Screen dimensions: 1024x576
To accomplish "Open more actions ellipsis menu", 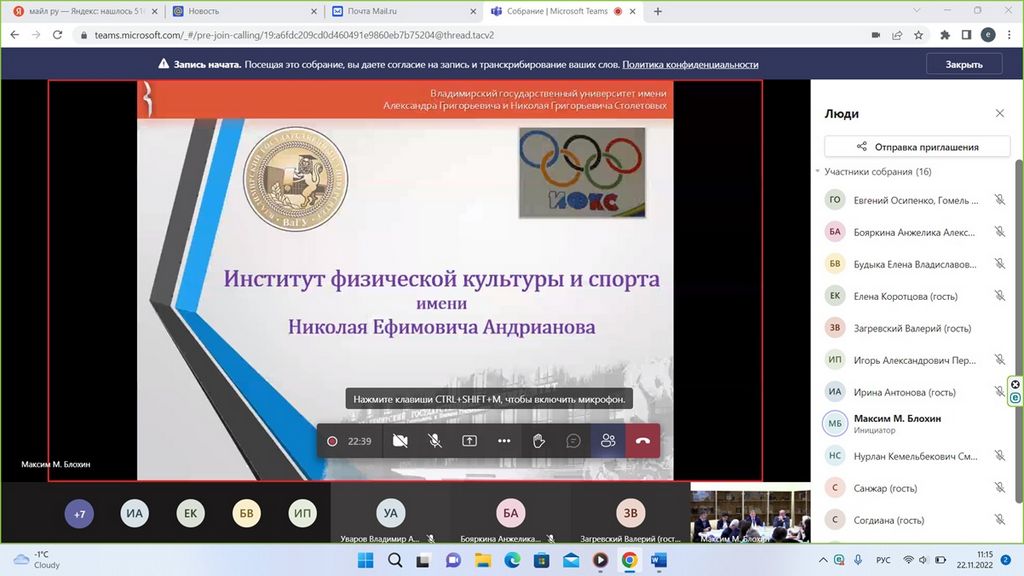I will tap(504, 441).
